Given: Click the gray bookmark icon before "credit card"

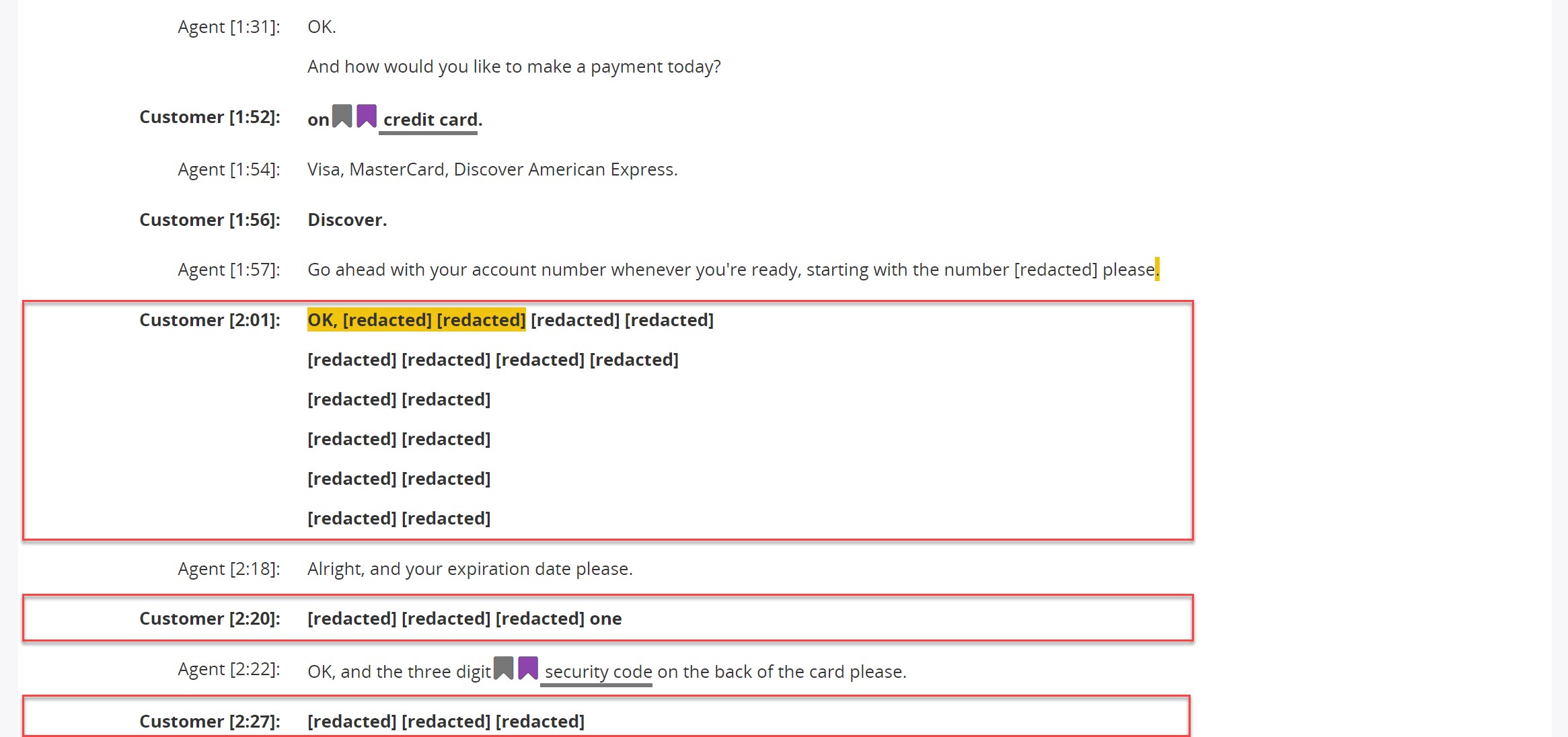Looking at the screenshot, I should click(x=342, y=116).
